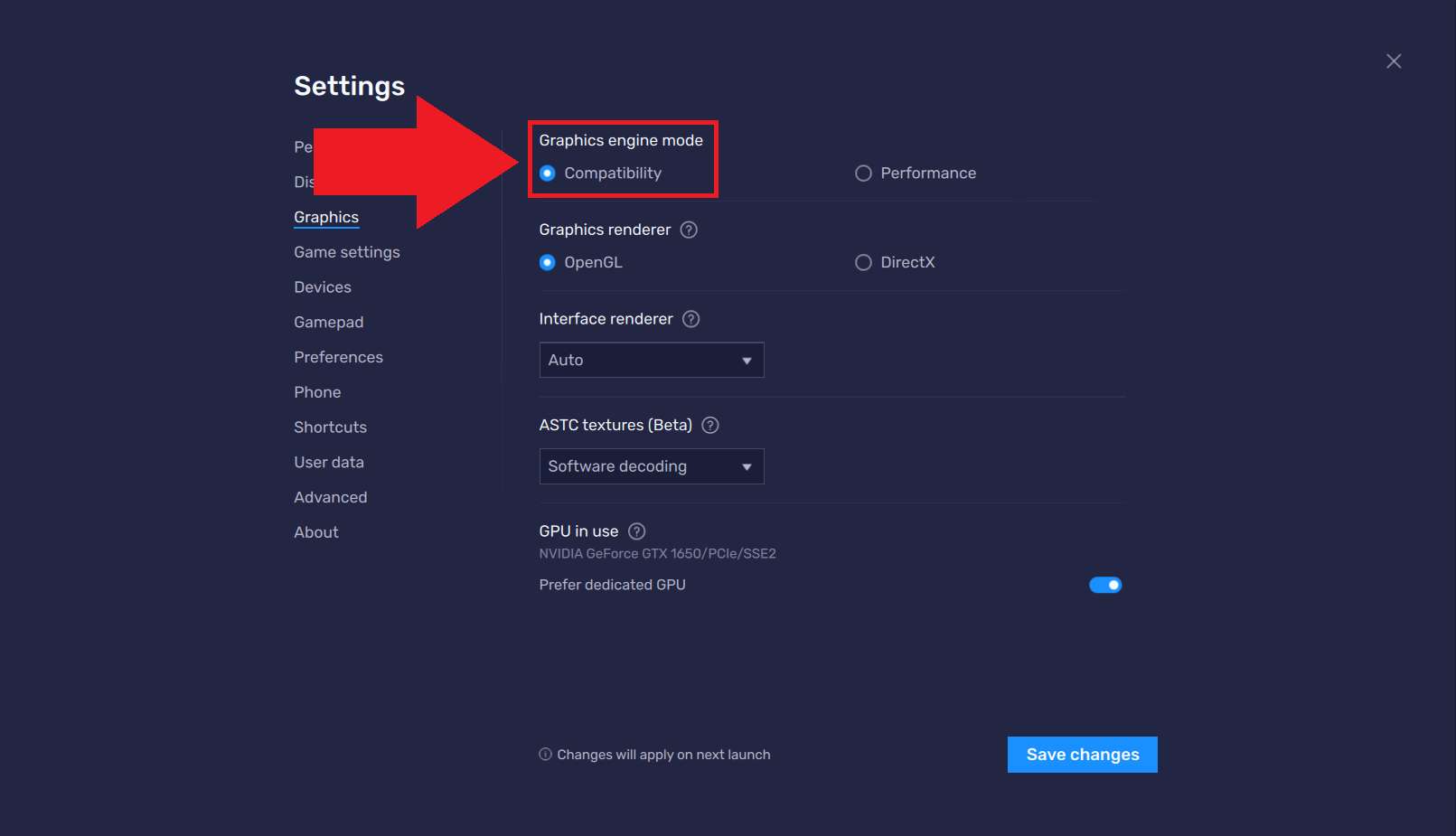Select OpenGL graphics renderer
Screen dimensions: 1456x836
[548, 263]
